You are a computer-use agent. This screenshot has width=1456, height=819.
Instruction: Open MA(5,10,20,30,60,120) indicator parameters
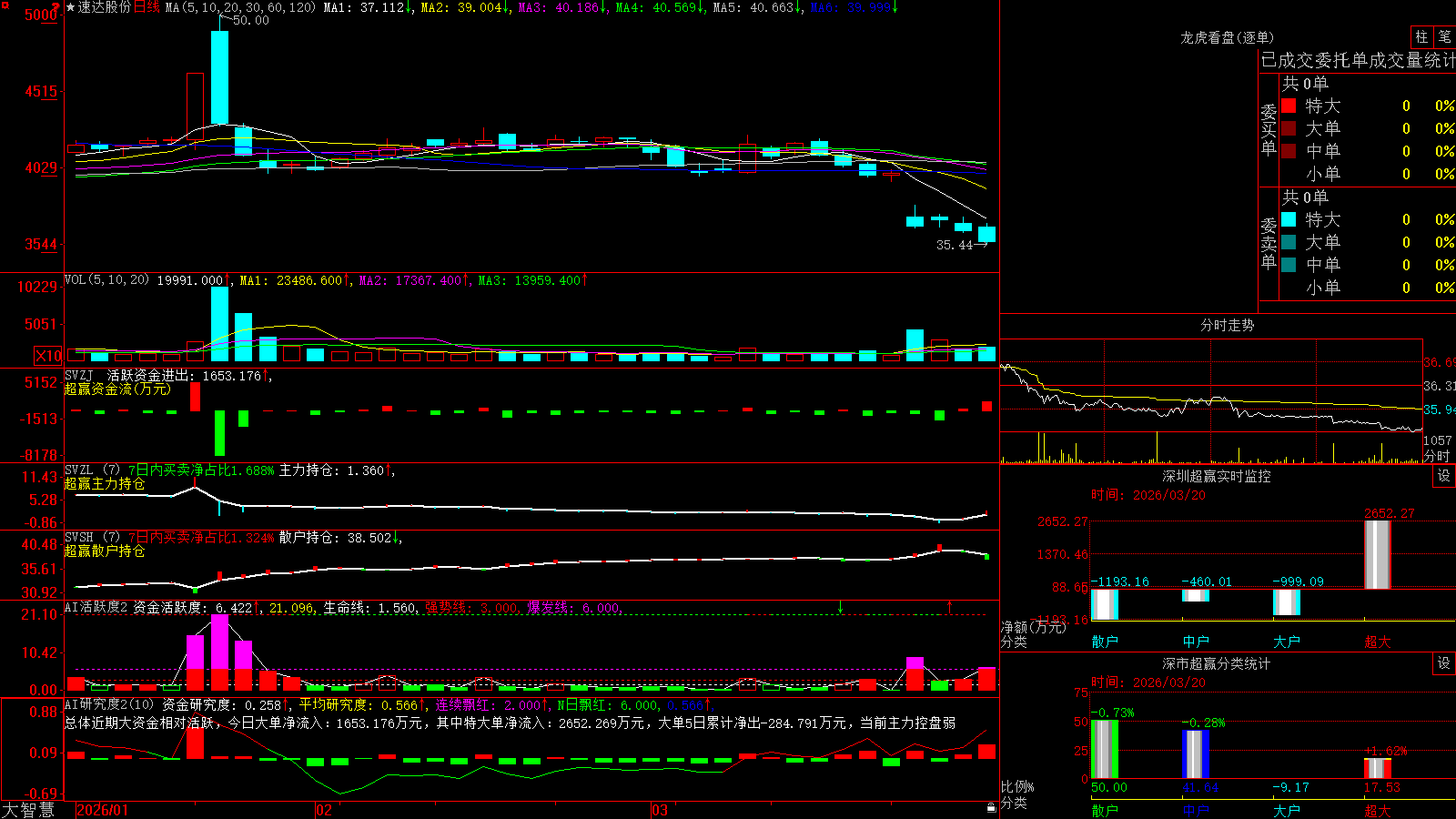click(240, 7)
